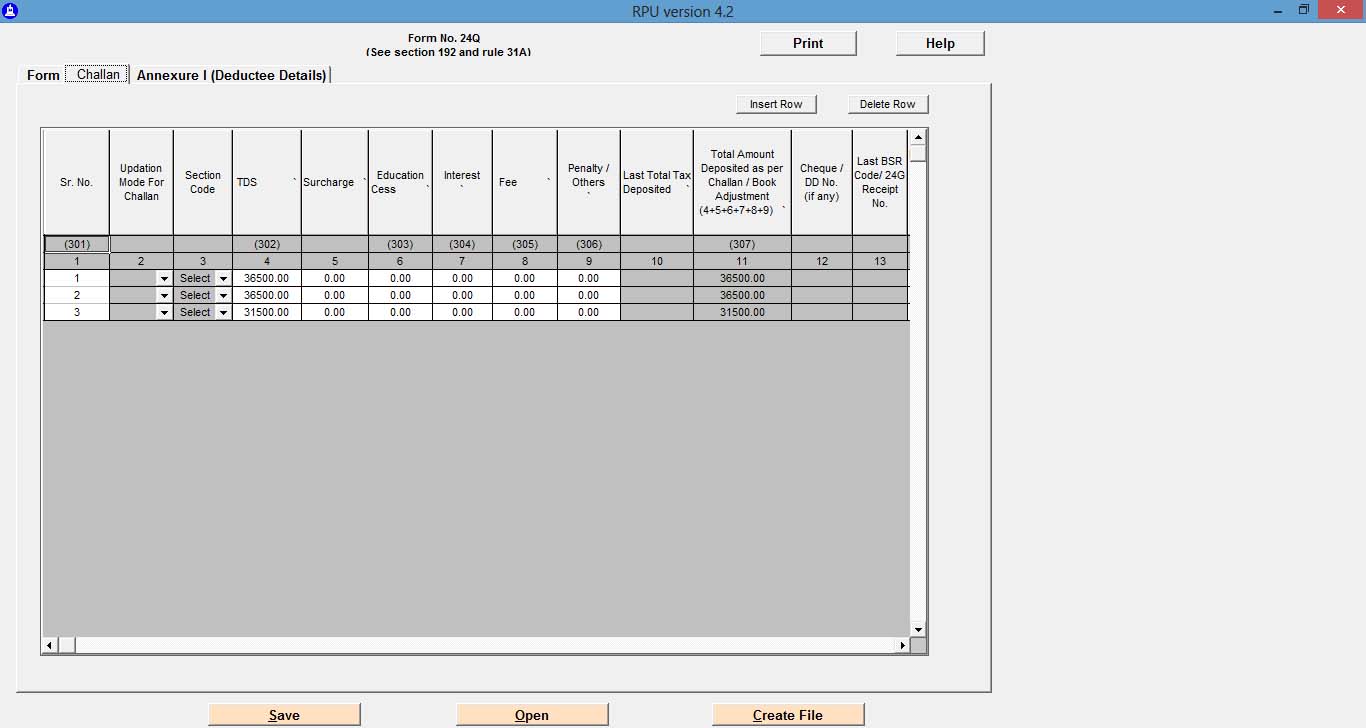Click Penalty / Others cell in row 2
Image resolution: width=1366 pixels, height=728 pixels.
point(588,296)
